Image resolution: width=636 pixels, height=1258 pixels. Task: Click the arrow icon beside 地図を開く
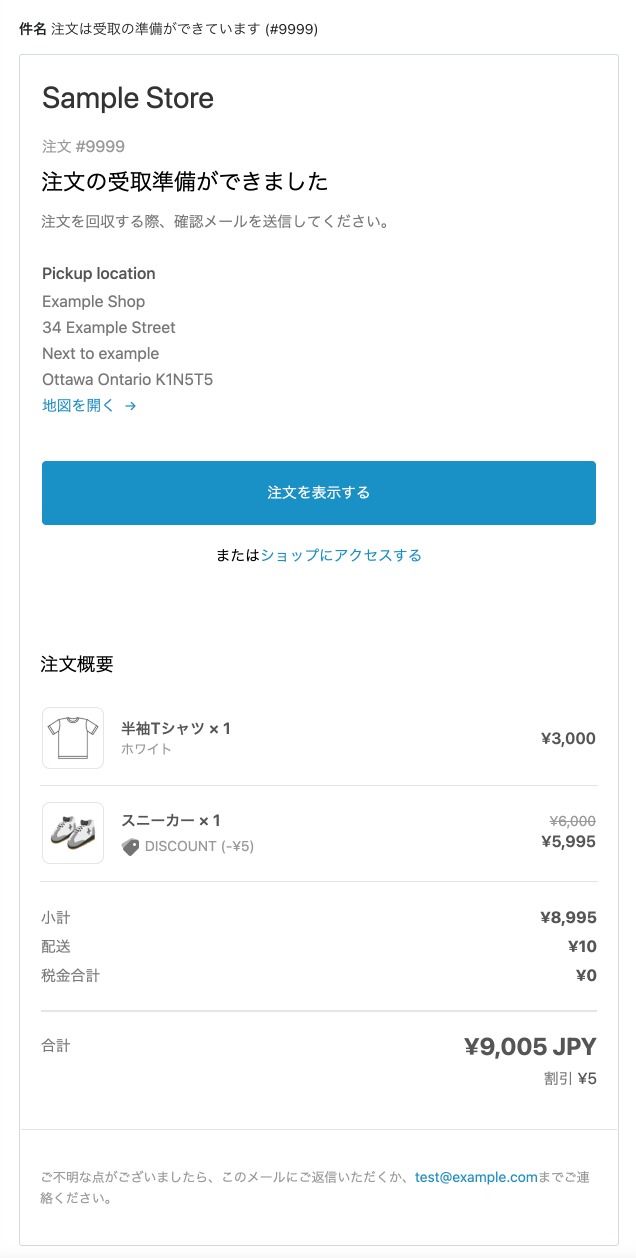[x=131, y=406]
